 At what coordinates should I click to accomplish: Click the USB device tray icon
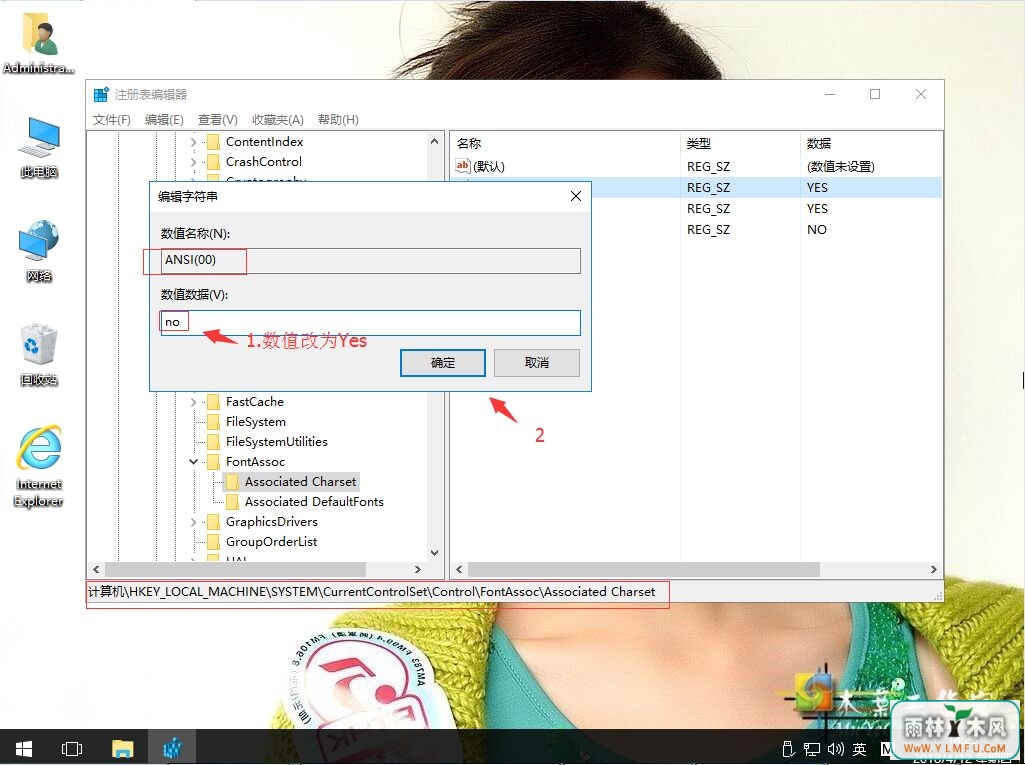click(x=789, y=749)
